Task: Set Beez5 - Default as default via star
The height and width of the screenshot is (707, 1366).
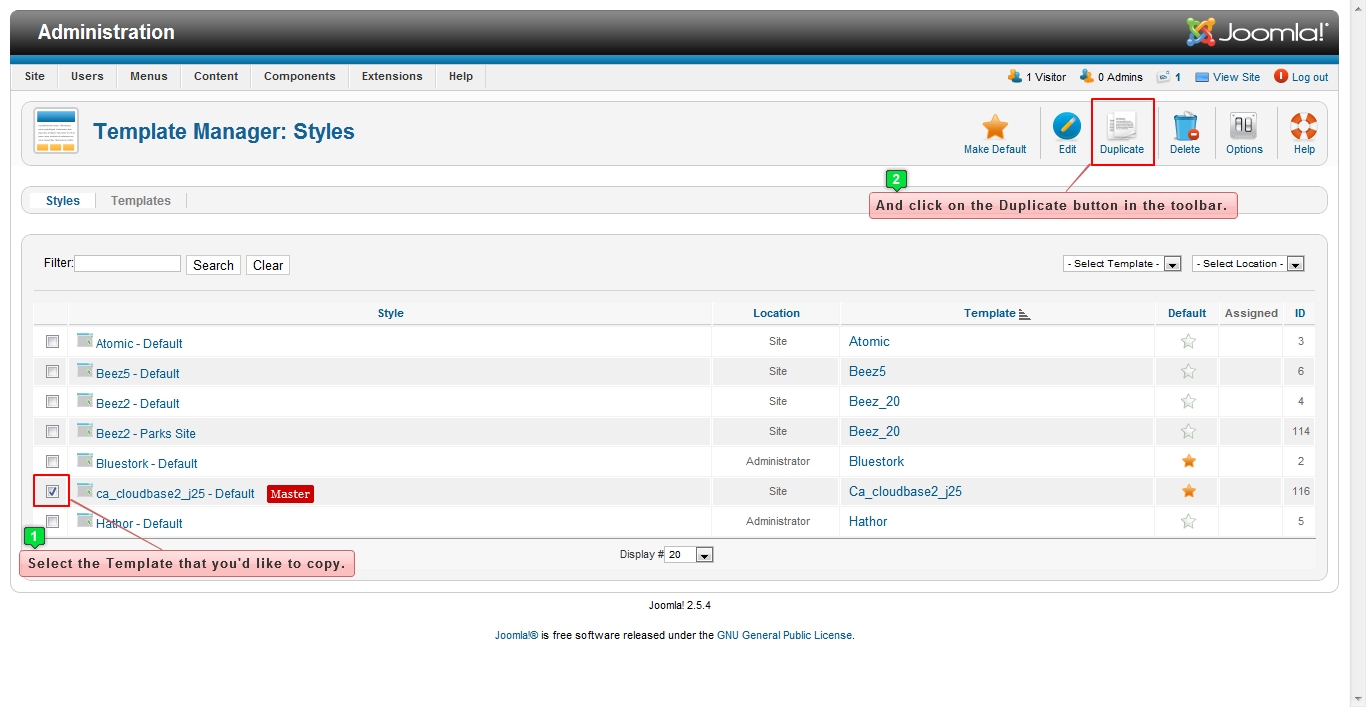Action: tap(1188, 371)
